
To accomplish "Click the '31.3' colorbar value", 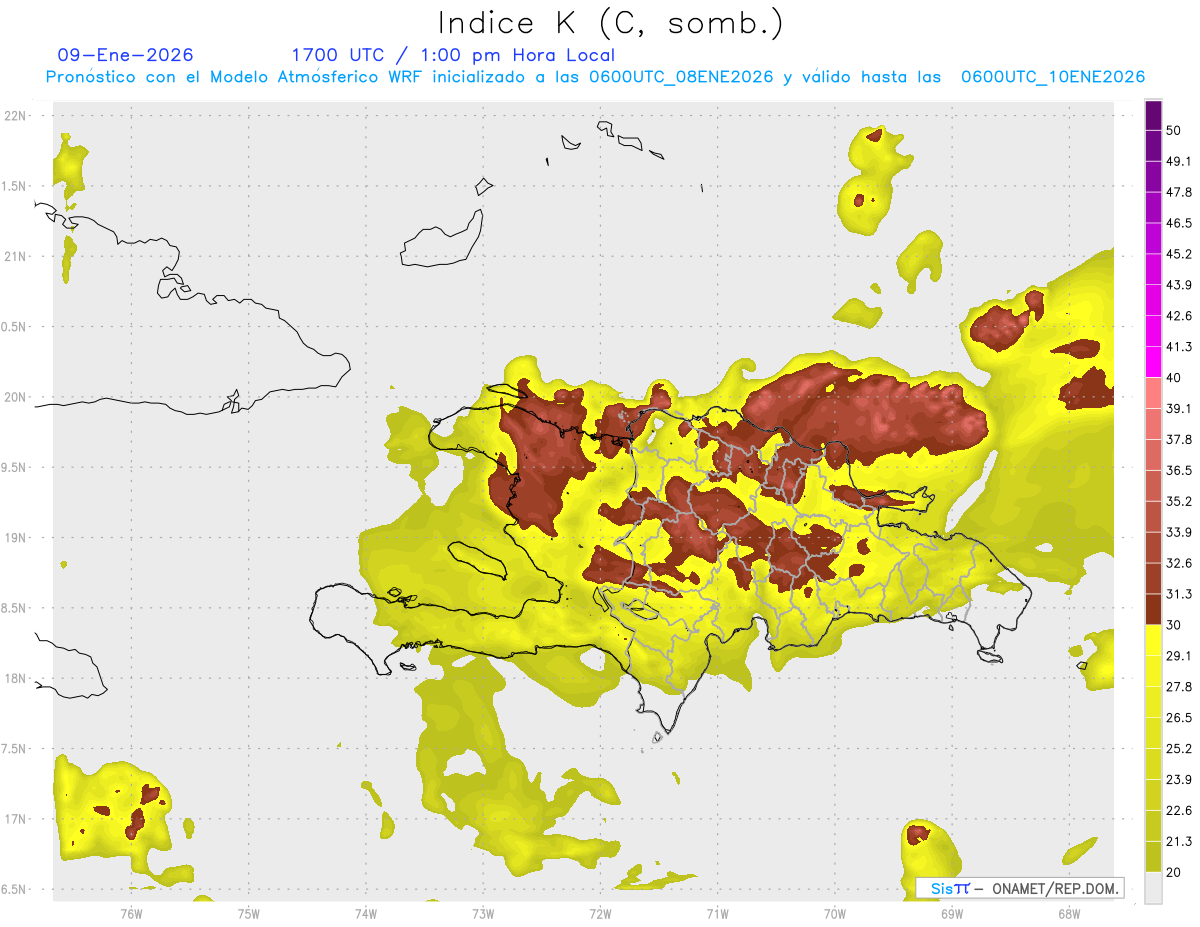I will 1179,594.
